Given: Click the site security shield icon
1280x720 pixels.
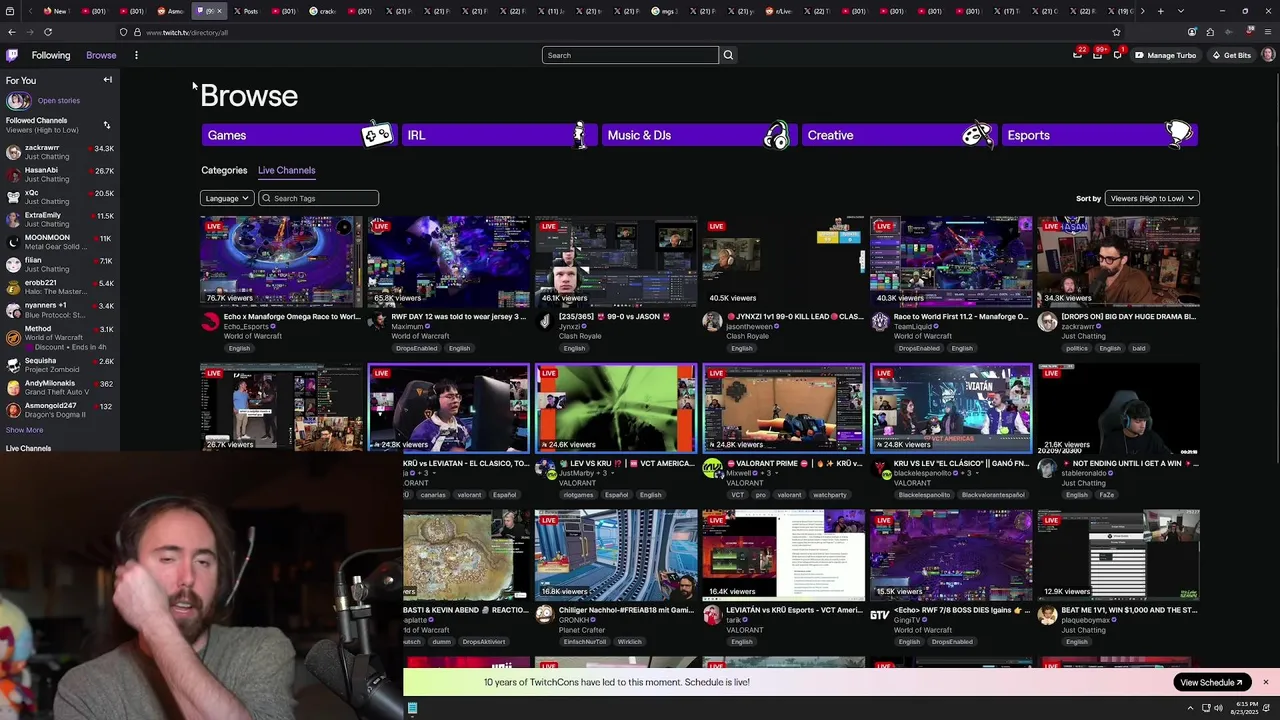Looking at the screenshot, I should pyautogui.click(x=124, y=32).
